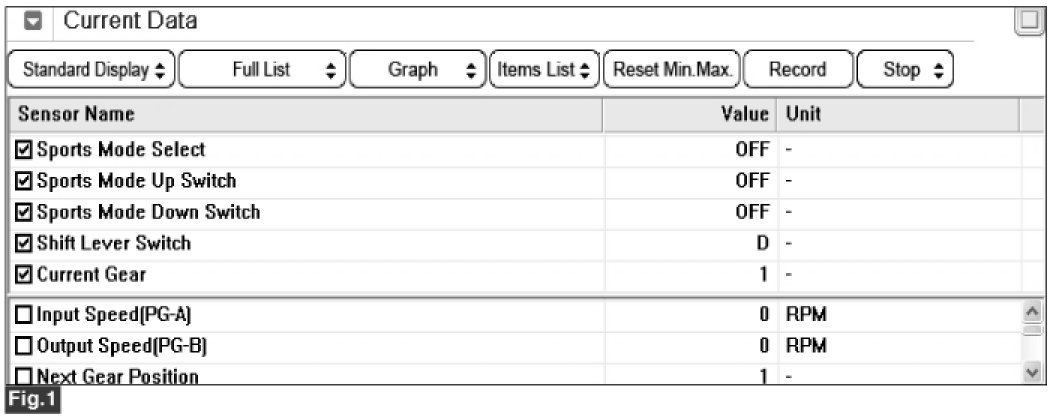
Task: Disable the Current Gear checkbox
Action: tap(25, 273)
